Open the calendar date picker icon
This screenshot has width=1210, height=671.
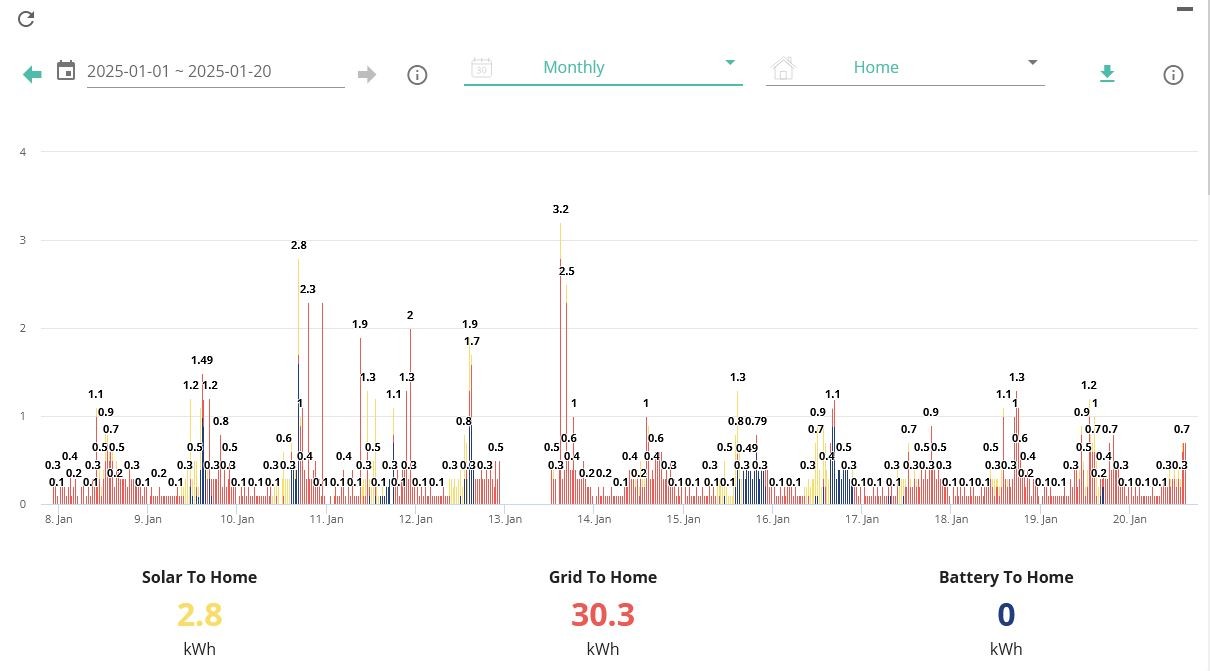pyautogui.click(x=66, y=71)
